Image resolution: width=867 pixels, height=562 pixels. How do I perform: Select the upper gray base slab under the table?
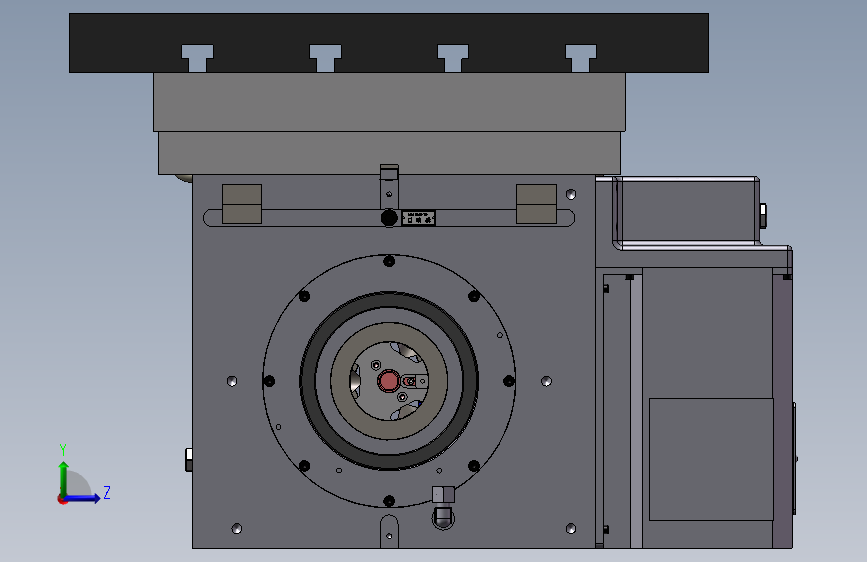pos(389,102)
